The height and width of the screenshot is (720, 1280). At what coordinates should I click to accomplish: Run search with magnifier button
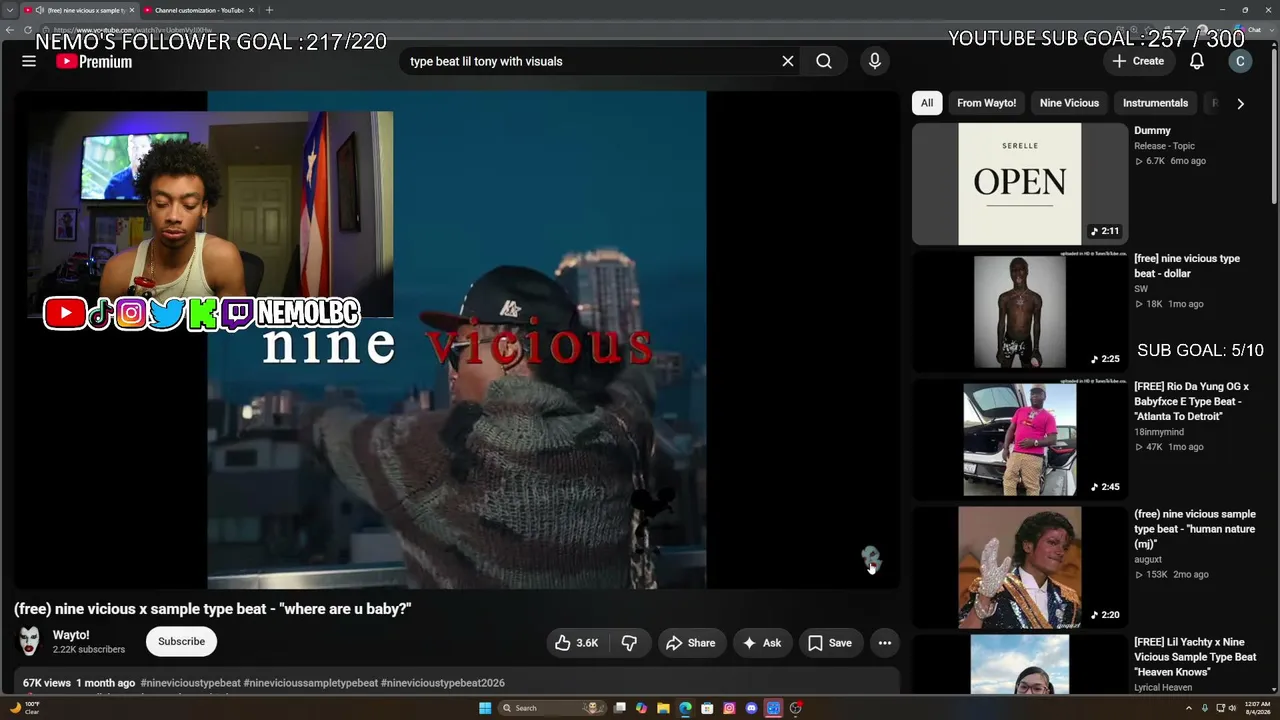coord(824,61)
